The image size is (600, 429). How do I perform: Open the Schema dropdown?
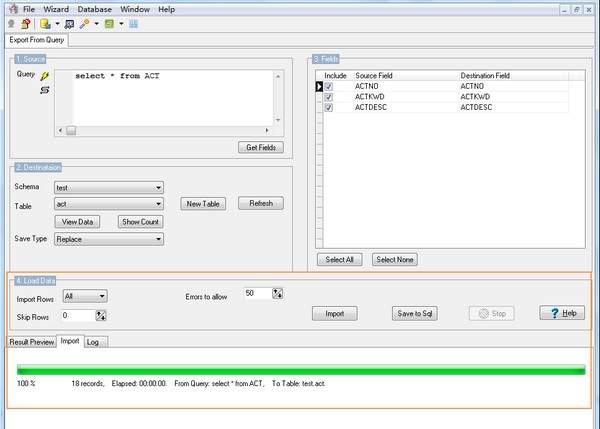click(109, 187)
